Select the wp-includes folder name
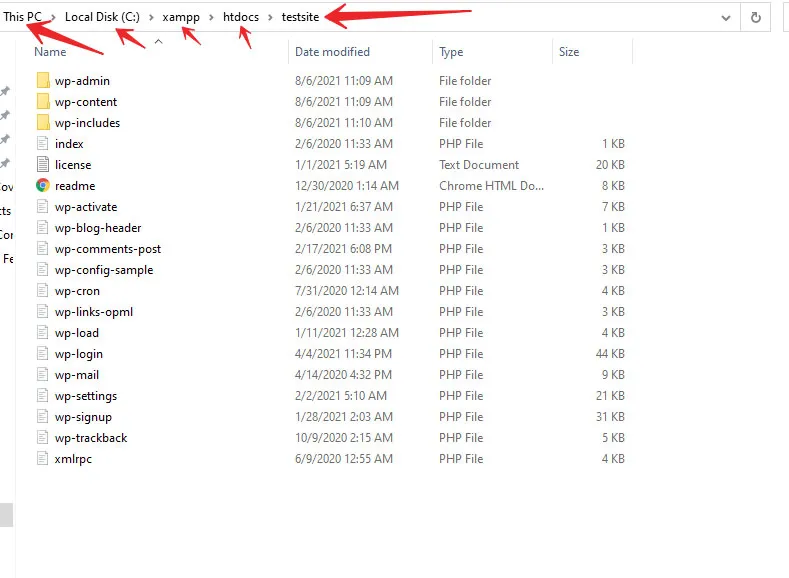The width and height of the screenshot is (789, 578). tap(88, 123)
